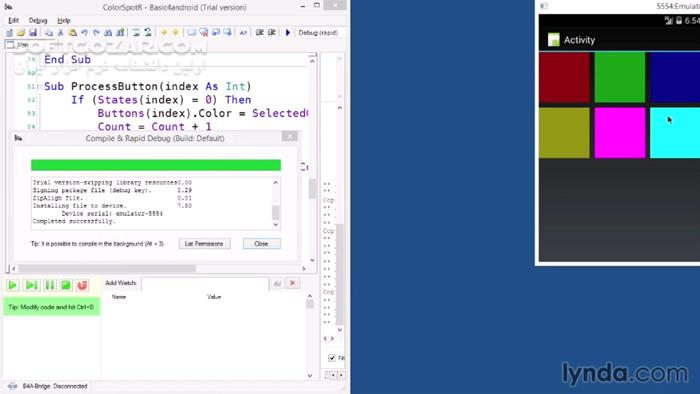
Task: Click the Redo arrow toolbar icon
Action: point(96,33)
